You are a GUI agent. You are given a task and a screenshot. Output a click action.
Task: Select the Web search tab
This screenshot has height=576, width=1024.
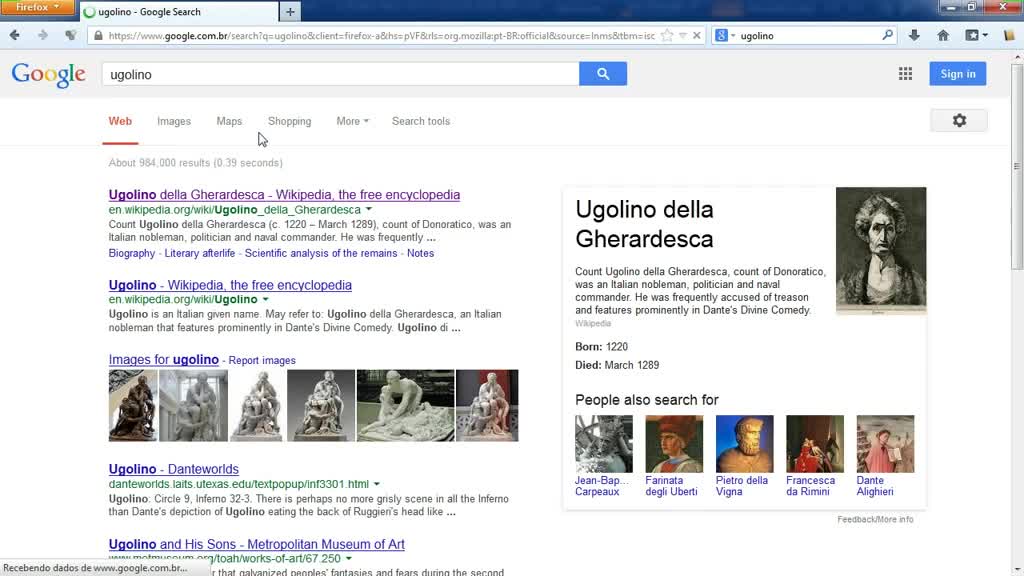tap(120, 121)
